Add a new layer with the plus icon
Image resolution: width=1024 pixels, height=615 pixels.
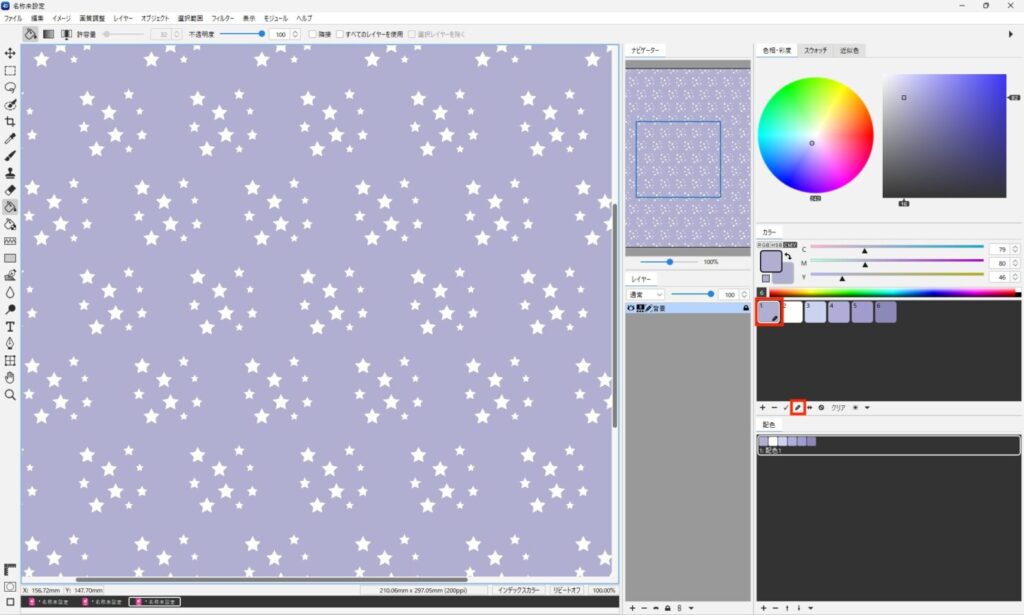[x=632, y=608]
